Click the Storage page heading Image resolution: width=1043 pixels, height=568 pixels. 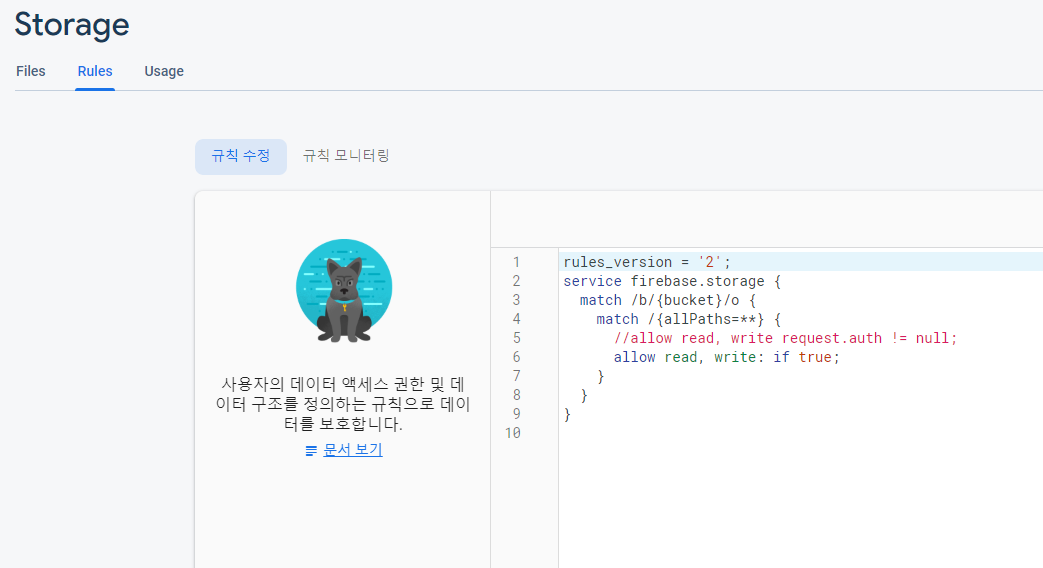coord(72,25)
